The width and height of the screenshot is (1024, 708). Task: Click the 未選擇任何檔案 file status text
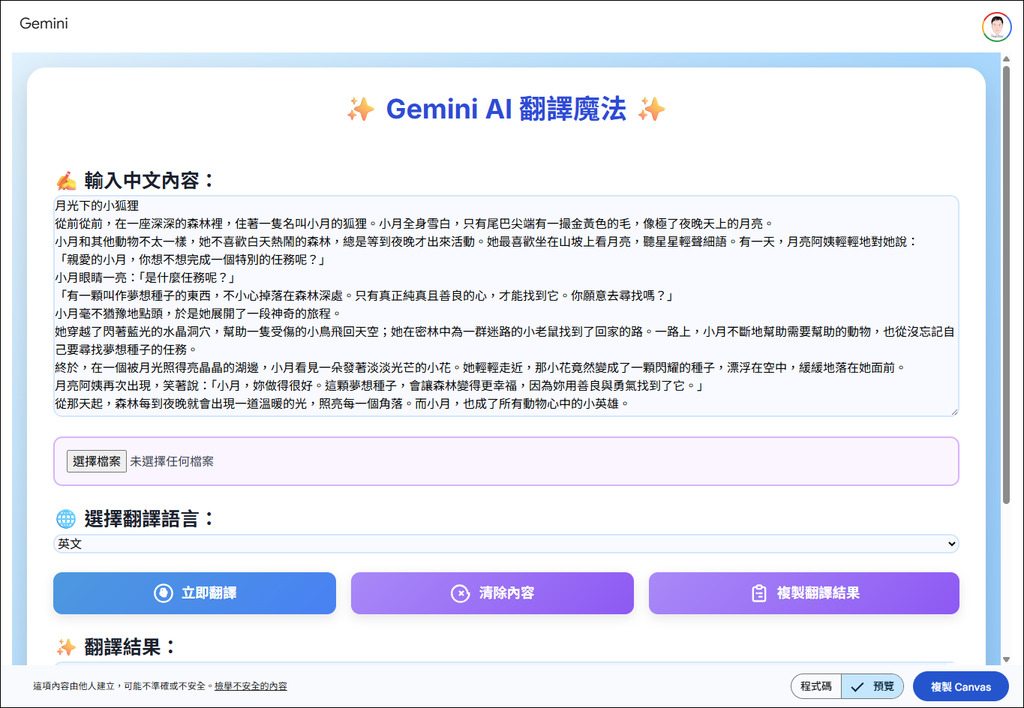tap(172, 461)
